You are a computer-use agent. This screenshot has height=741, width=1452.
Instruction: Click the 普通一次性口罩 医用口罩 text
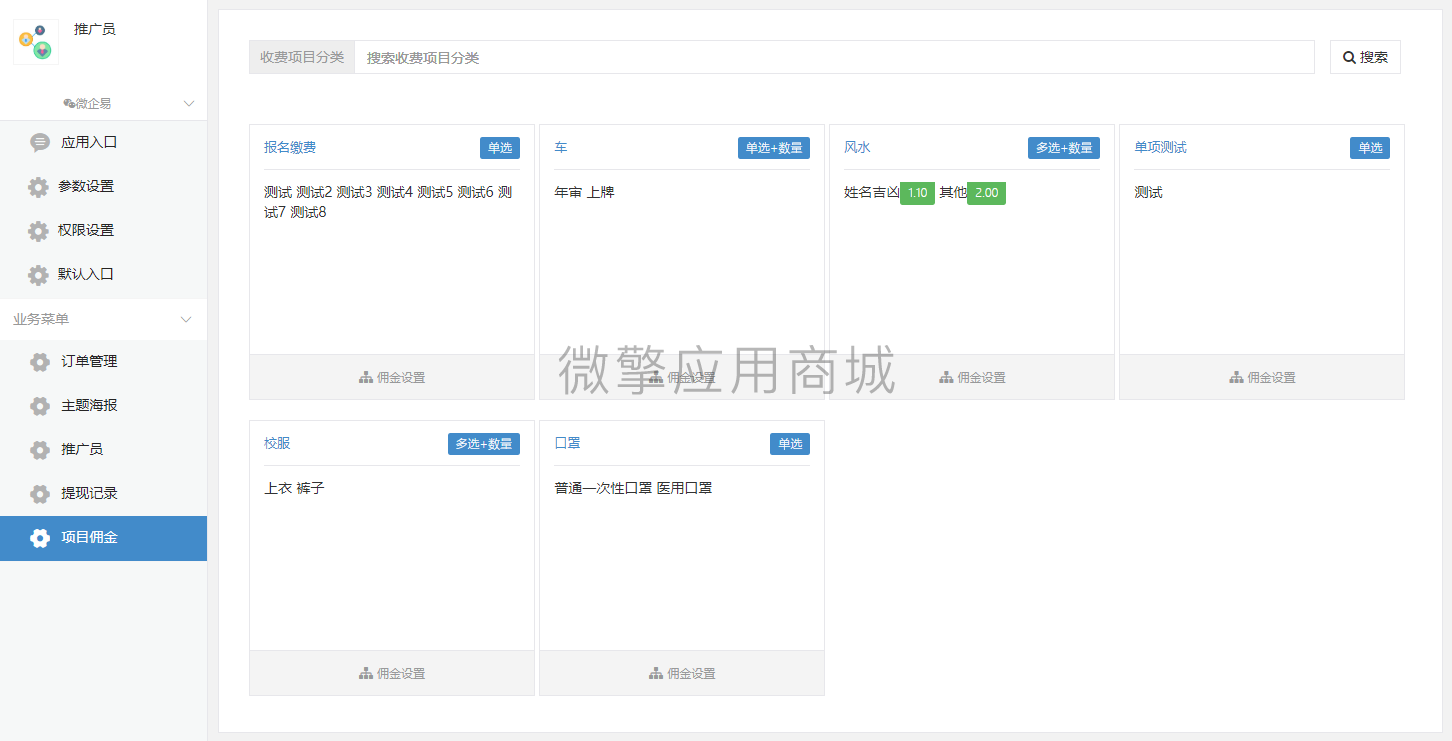[x=633, y=488]
